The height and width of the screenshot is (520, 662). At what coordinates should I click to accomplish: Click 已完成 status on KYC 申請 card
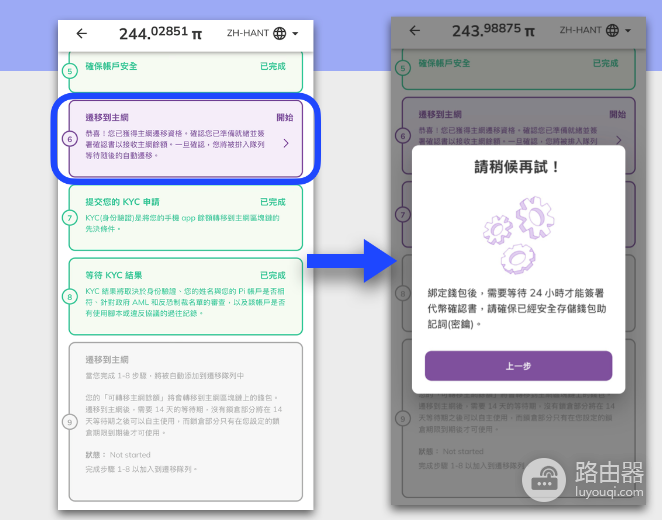(273, 202)
